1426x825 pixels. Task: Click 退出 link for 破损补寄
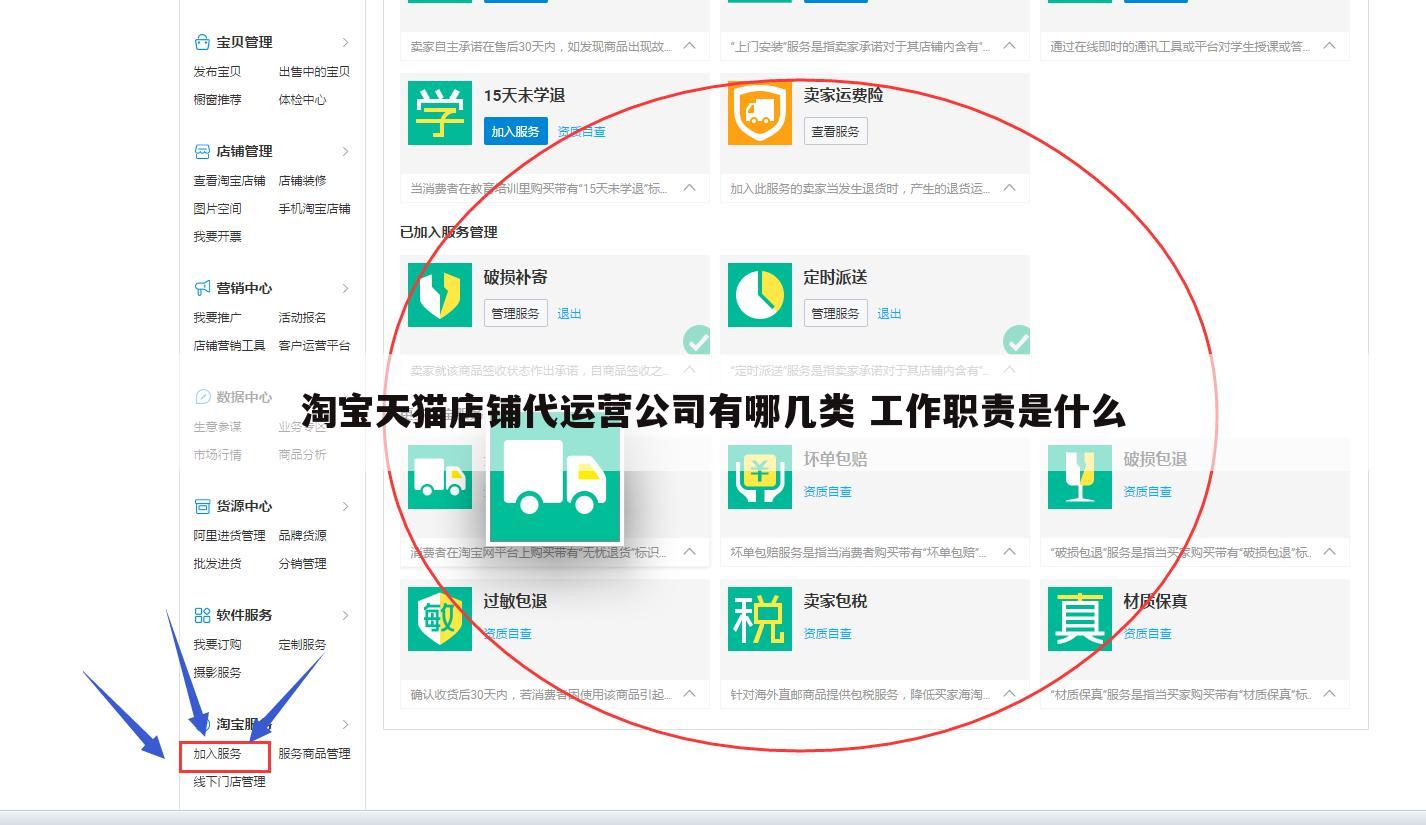pos(569,313)
